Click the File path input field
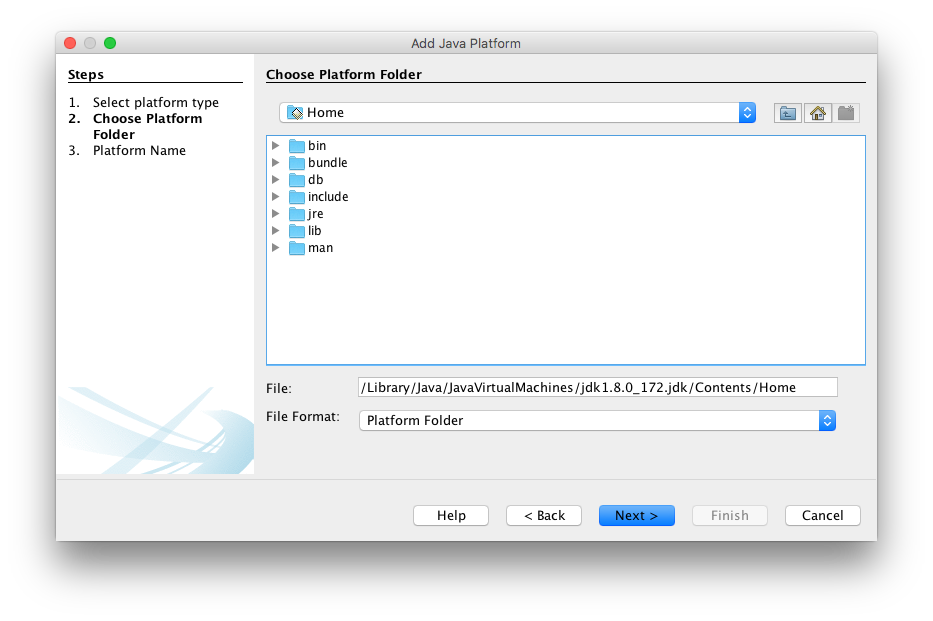 point(597,387)
